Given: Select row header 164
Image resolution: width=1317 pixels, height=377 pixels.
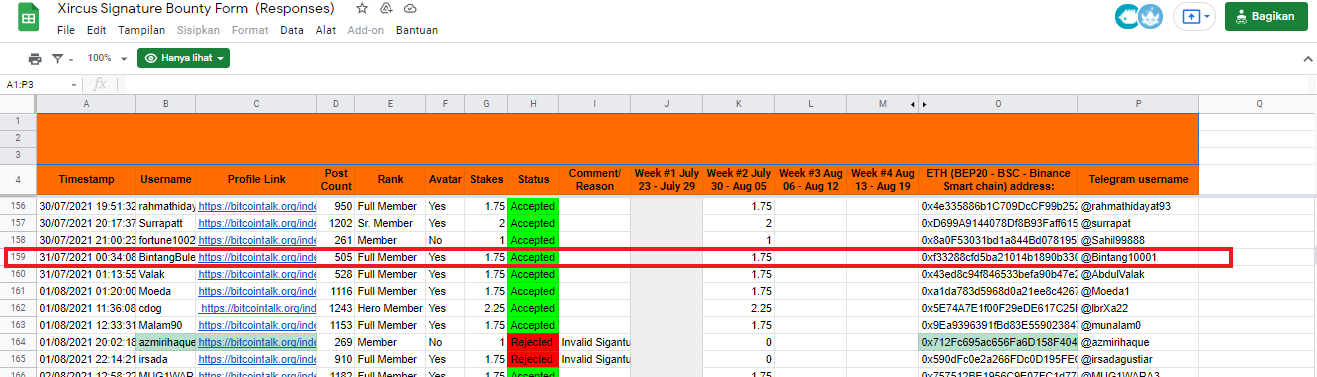Looking at the screenshot, I should point(18,342).
